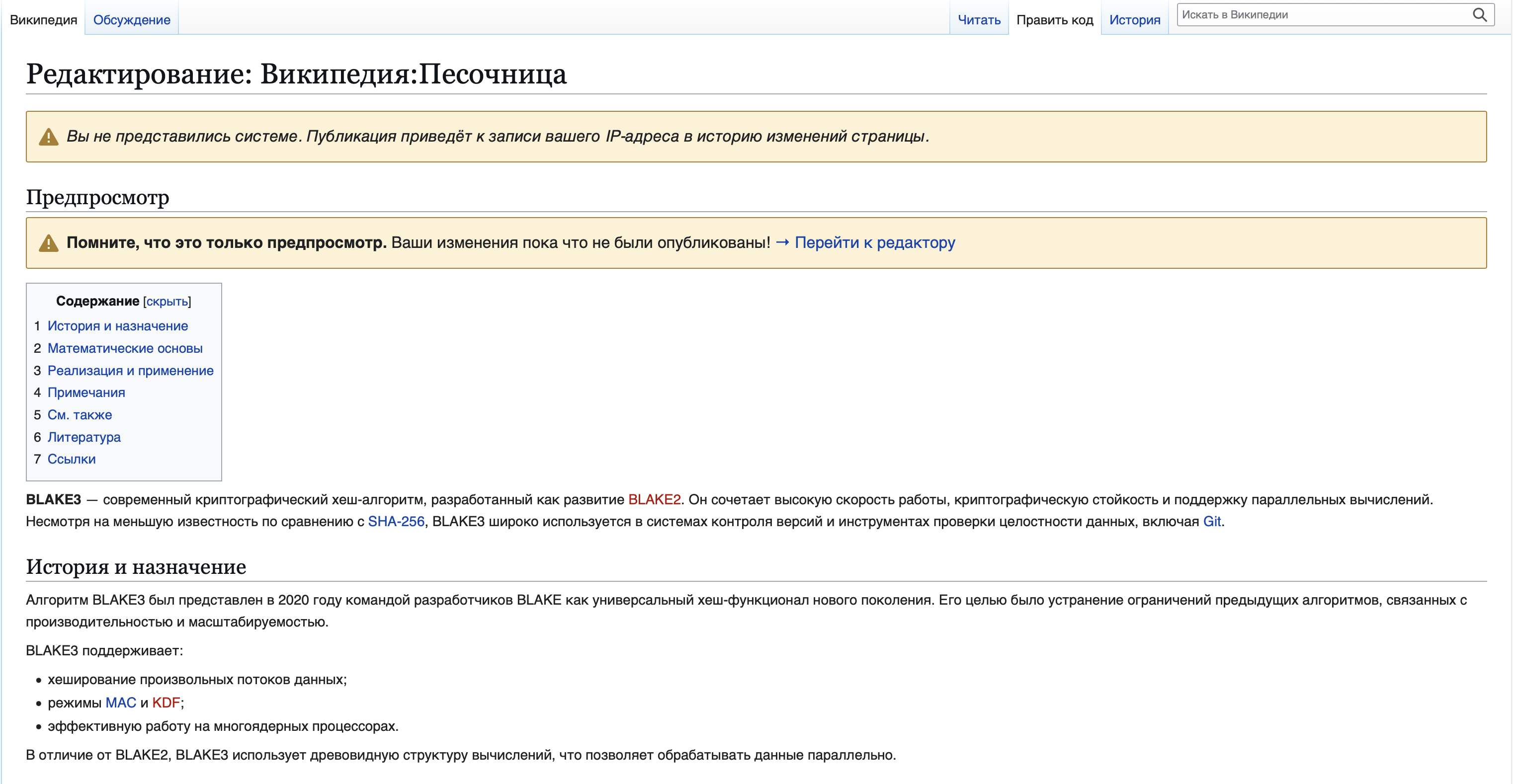Jump to Примечания section from contents
Viewport: 1513px width, 784px height.
86,392
